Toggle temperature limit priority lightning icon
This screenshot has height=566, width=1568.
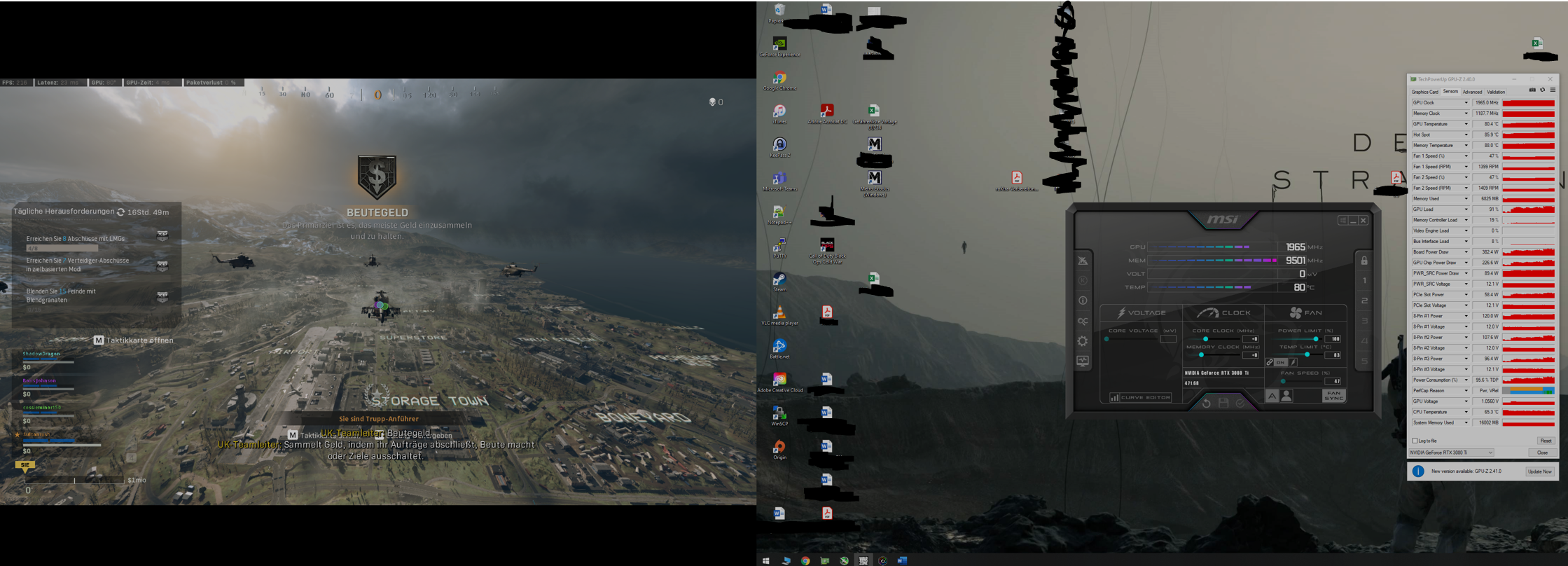pyautogui.click(x=1293, y=362)
